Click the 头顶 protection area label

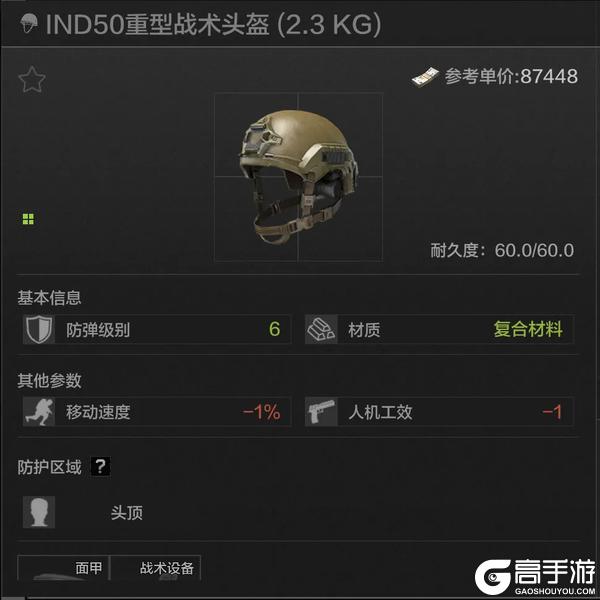127,513
